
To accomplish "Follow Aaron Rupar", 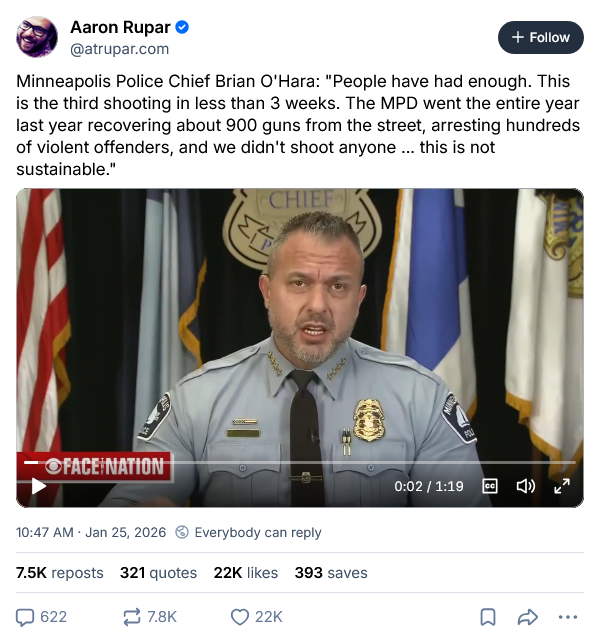I will coord(540,37).
